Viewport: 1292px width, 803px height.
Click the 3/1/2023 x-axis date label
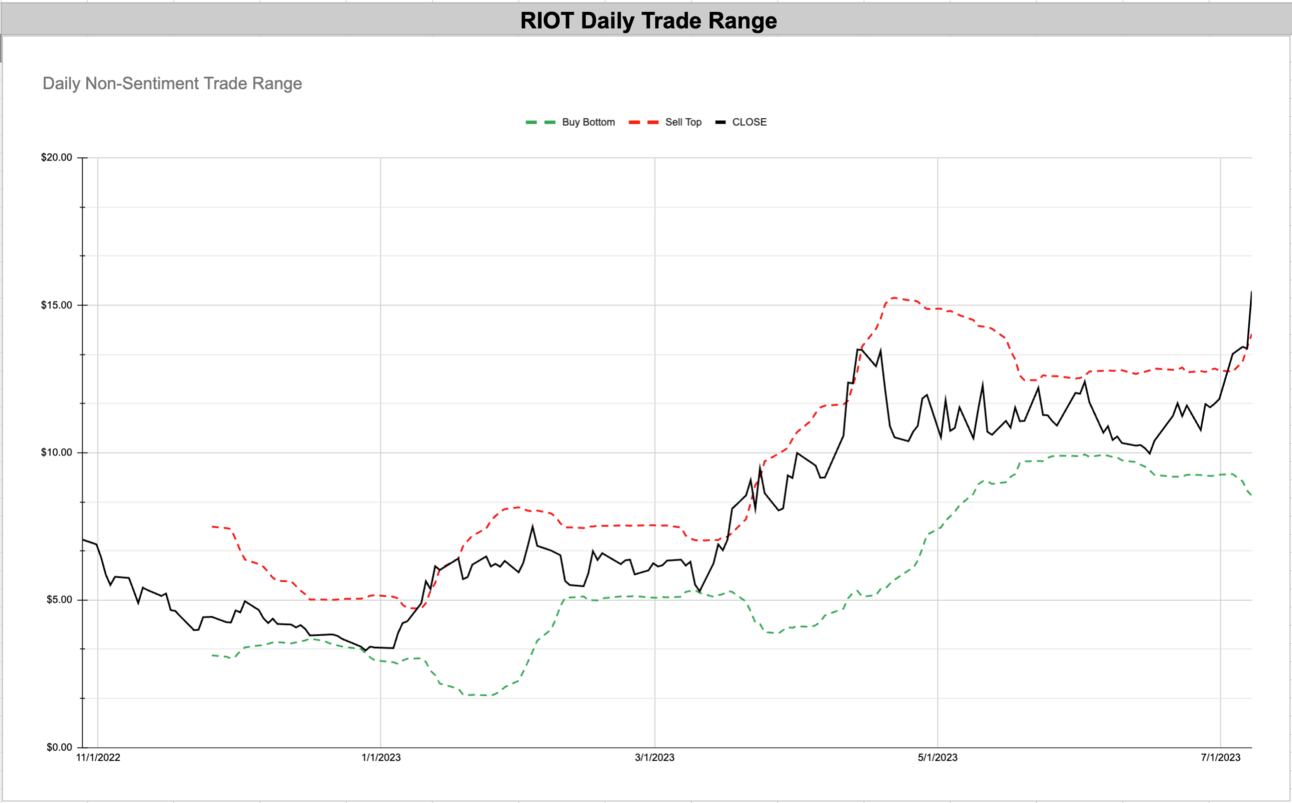[654, 759]
